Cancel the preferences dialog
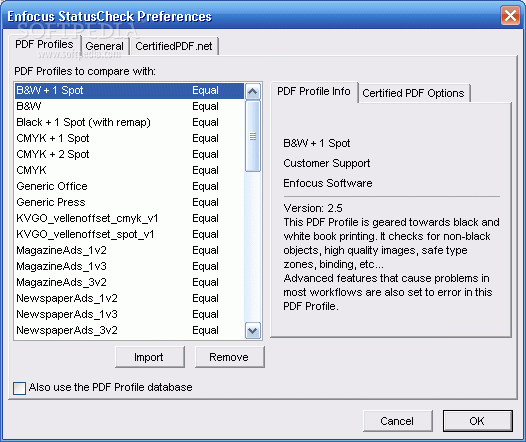This screenshot has height=442, width=526. 398,421
